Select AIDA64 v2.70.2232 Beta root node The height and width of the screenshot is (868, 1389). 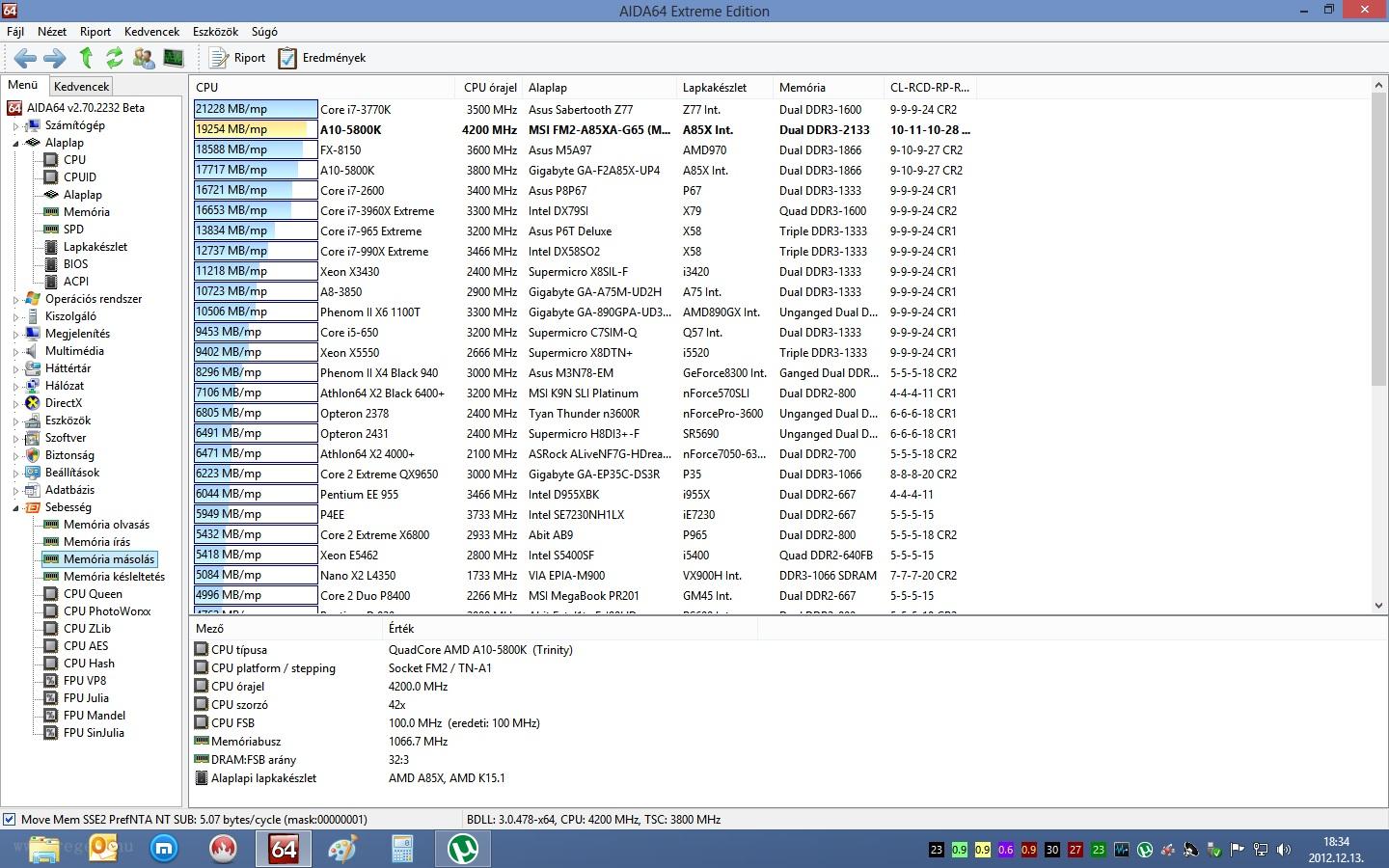(x=85, y=108)
